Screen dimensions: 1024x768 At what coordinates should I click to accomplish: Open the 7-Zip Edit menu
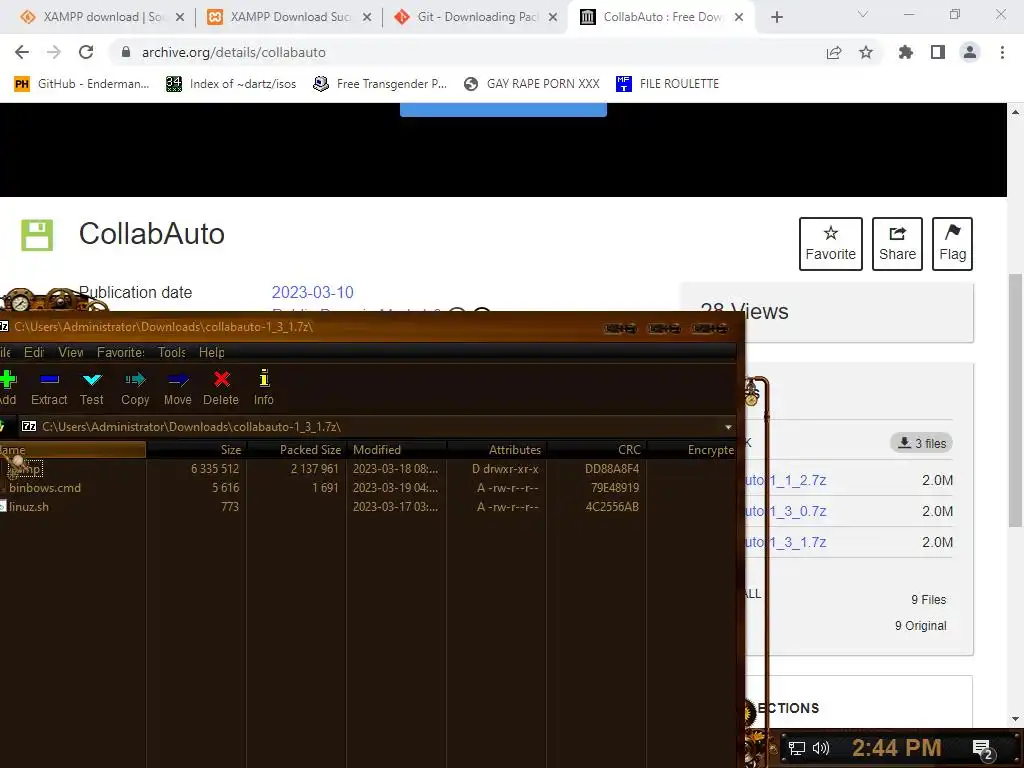[34, 353]
